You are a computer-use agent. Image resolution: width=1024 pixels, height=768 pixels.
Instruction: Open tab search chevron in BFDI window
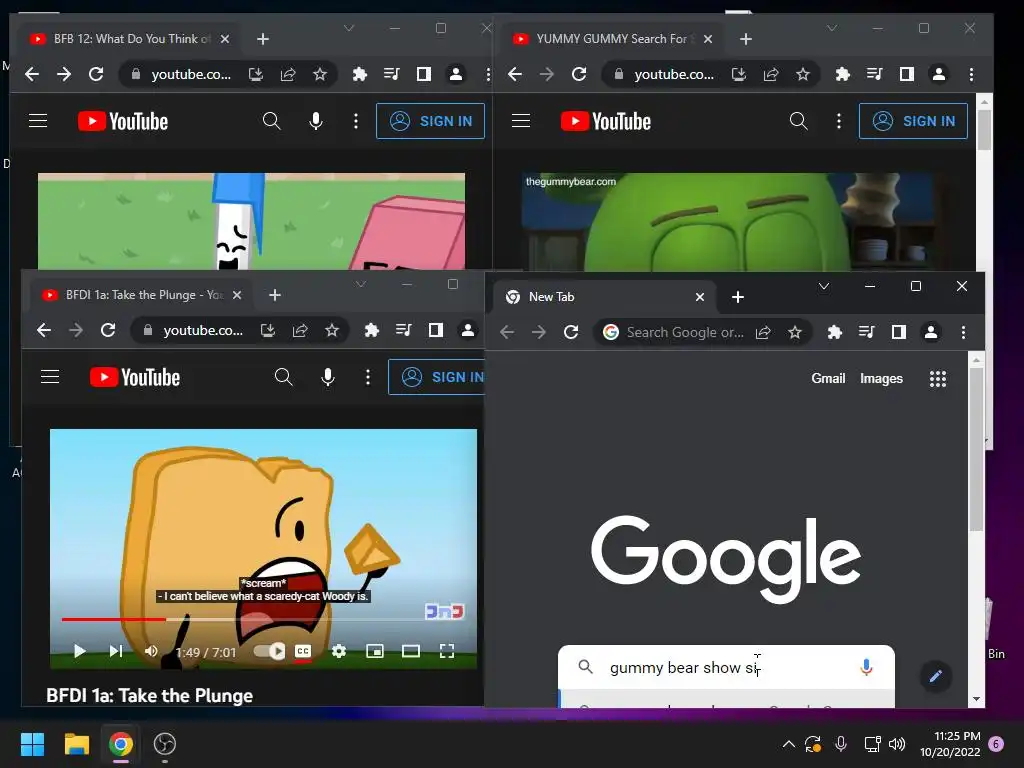point(360,284)
